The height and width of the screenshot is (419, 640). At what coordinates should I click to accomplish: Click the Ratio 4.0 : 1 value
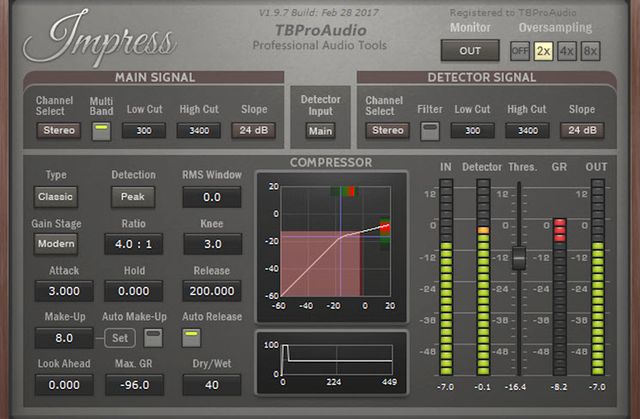click(133, 244)
